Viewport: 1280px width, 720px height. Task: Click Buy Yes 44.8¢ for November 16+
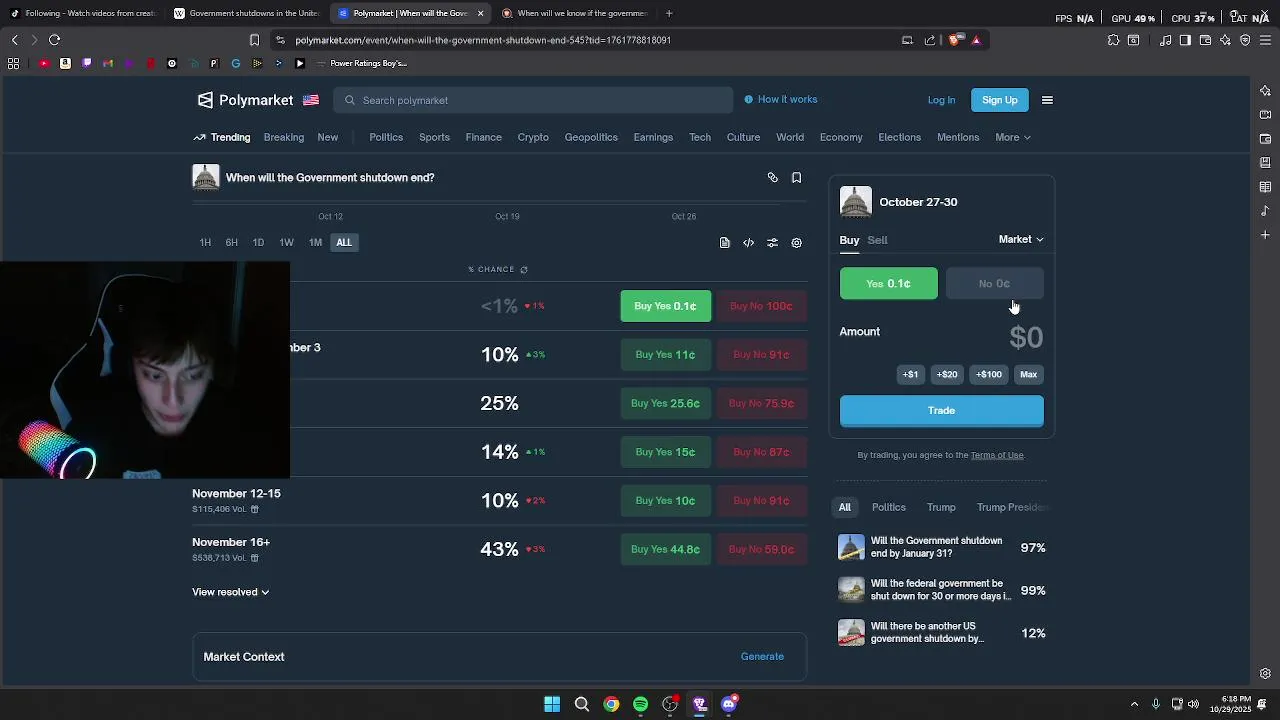(665, 550)
